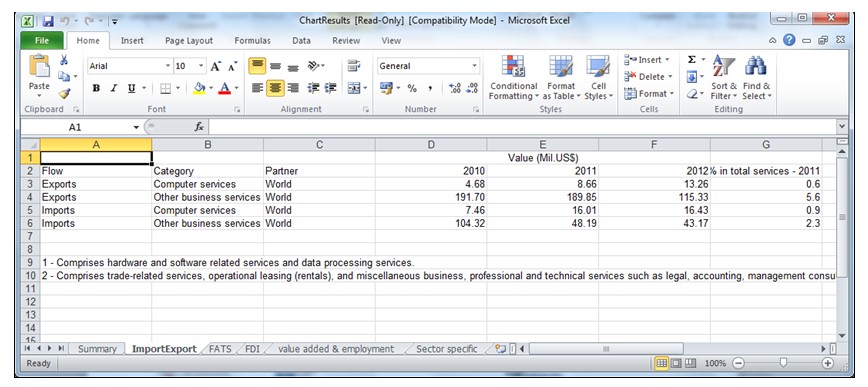Image resolution: width=868 pixels, height=387 pixels.
Task: Save the workbook from Quick Access toolbar
Action: click(x=48, y=21)
